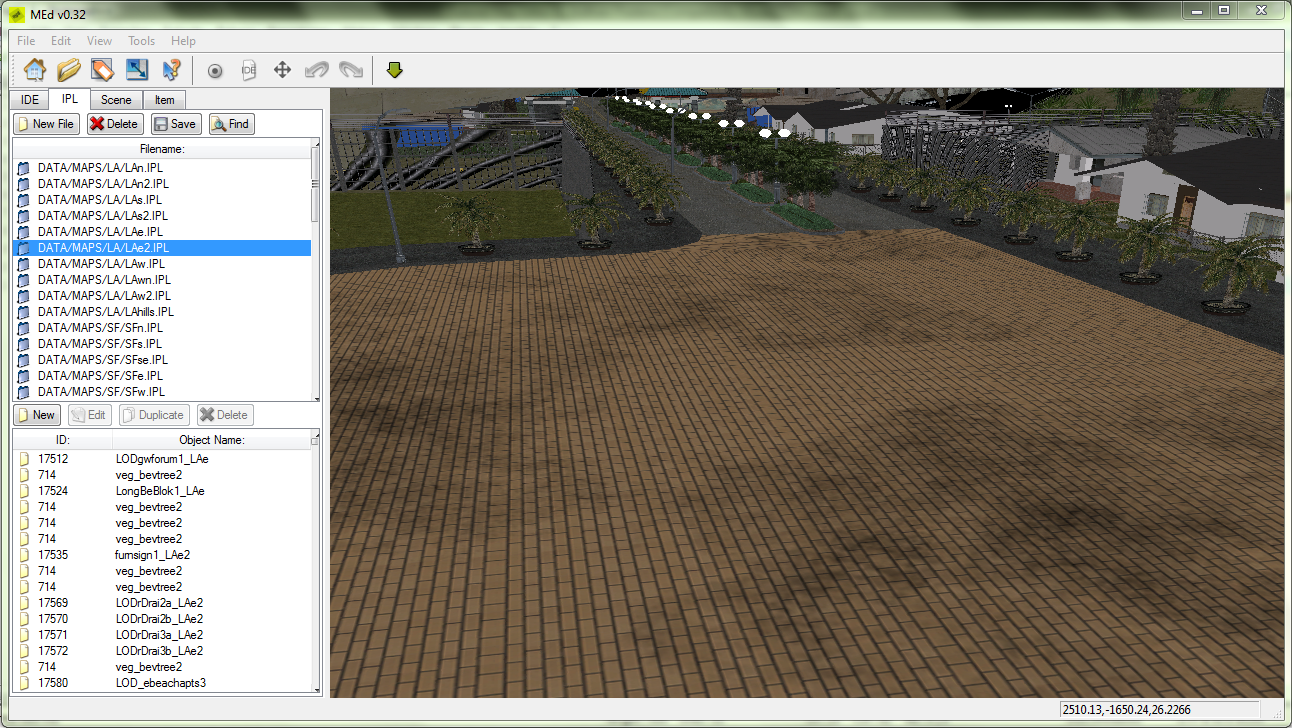The width and height of the screenshot is (1292, 728).
Task: Click the Object Name column header
Action: click(212, 440)
